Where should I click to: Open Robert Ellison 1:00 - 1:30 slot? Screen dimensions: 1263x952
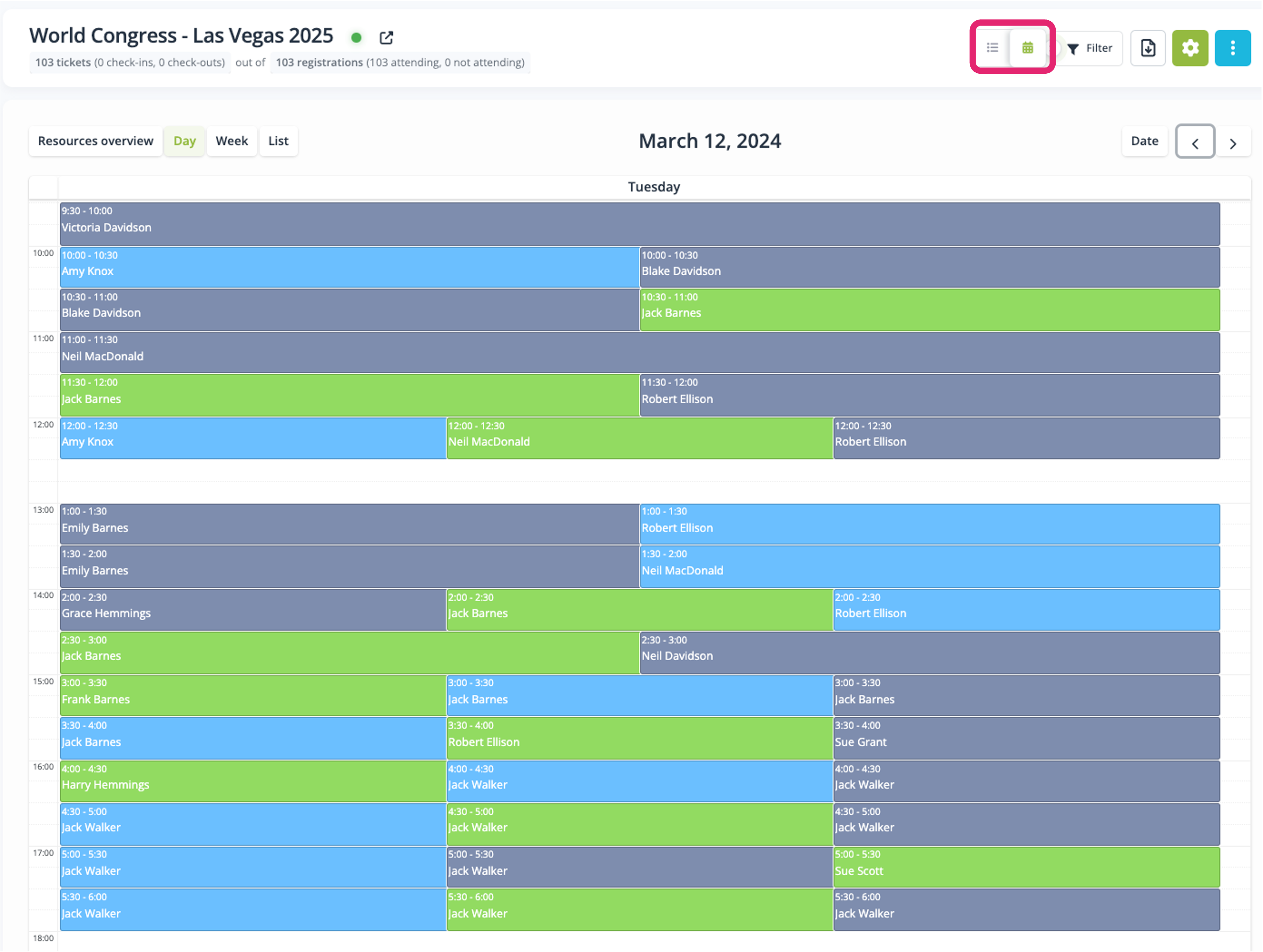coord(929,524)
